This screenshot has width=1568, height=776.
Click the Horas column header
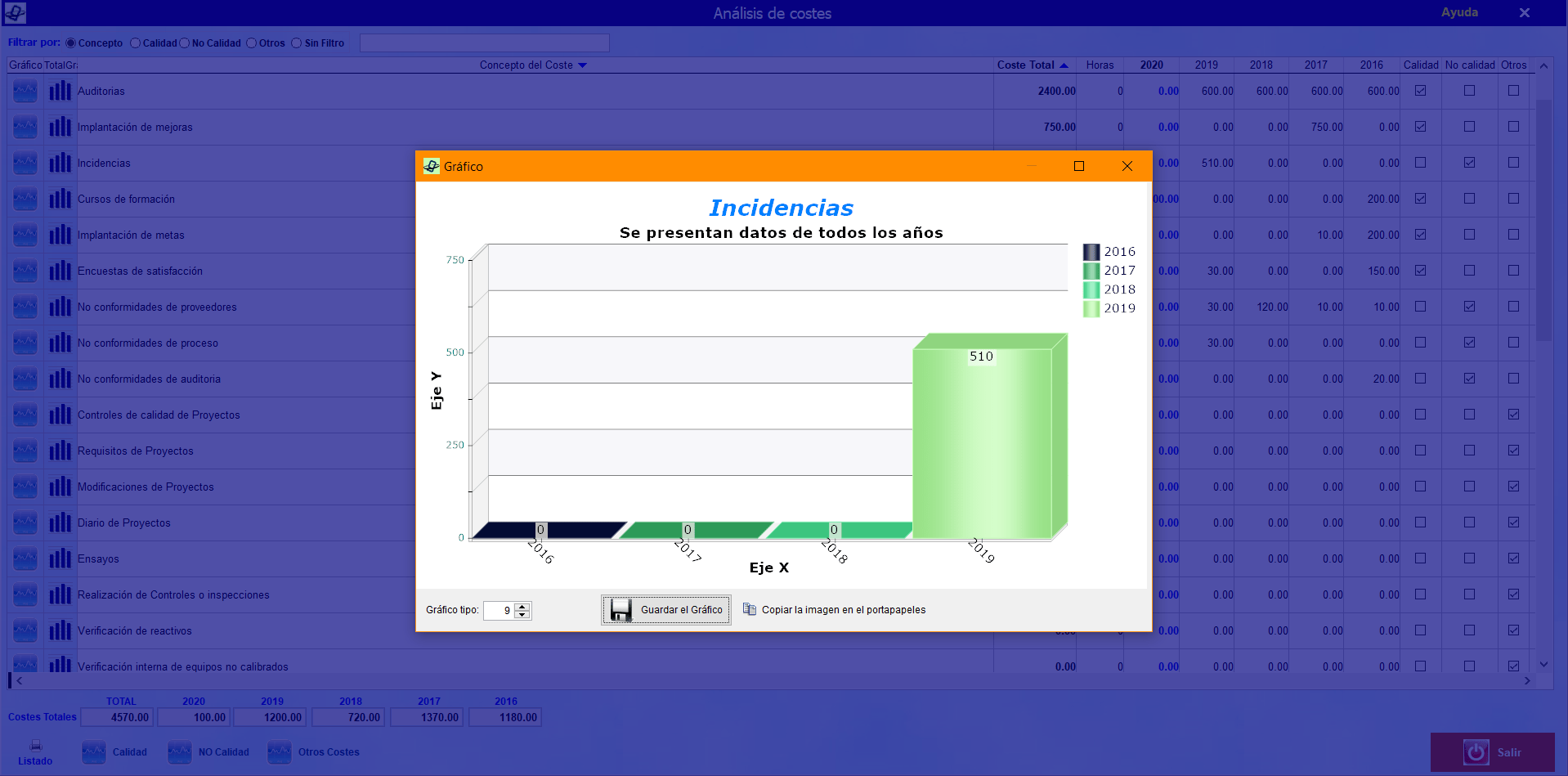tap(1100, 65)
